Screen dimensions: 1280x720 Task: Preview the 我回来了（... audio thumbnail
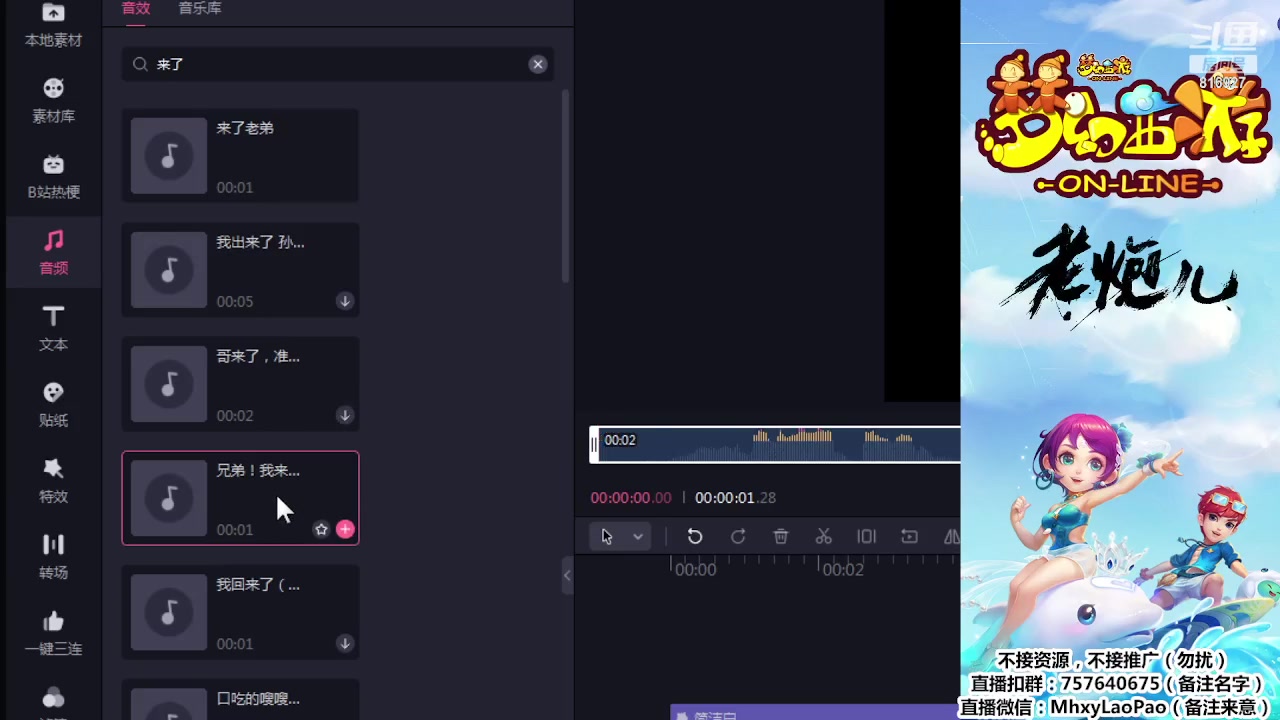169,612
